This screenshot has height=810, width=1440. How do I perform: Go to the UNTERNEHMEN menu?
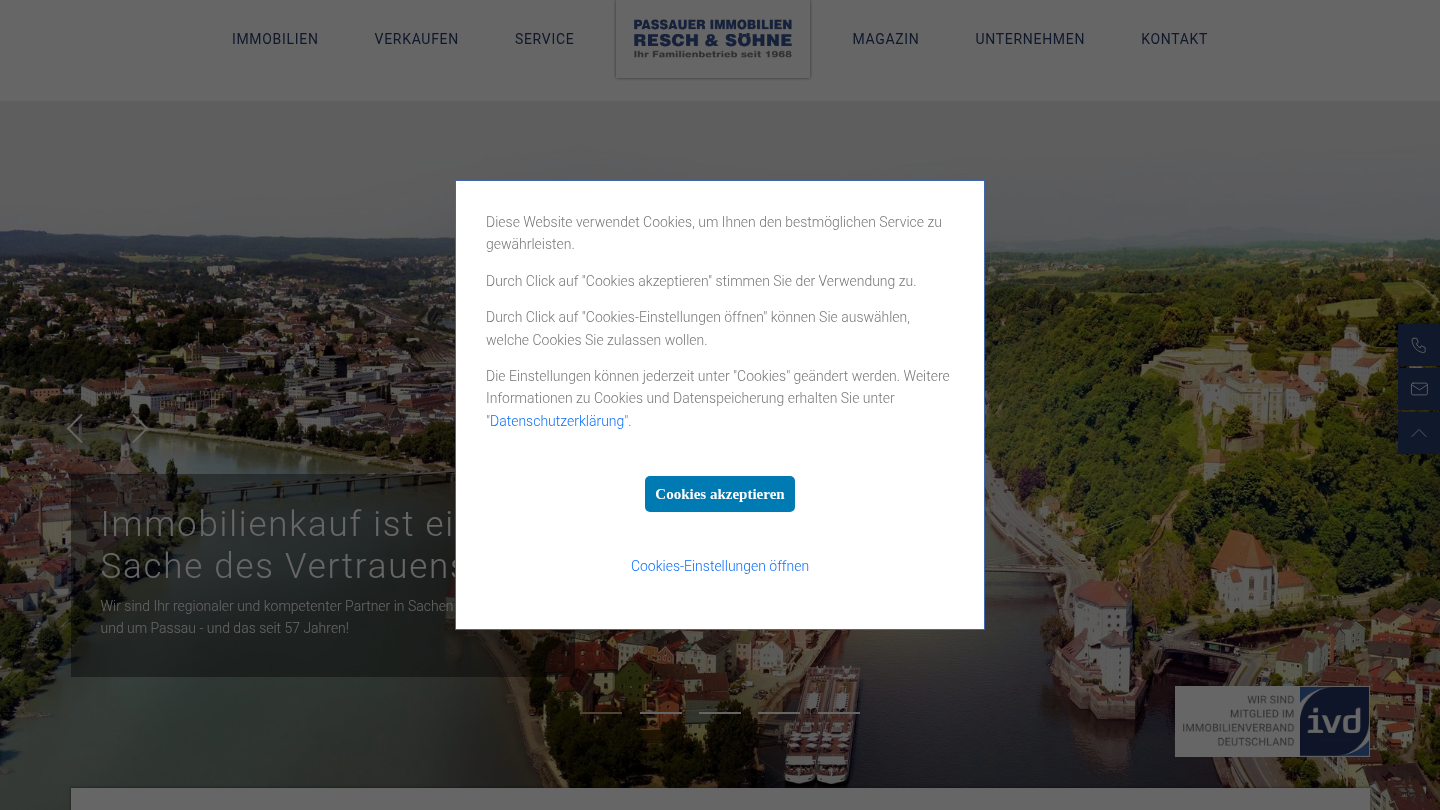click(1030, 39)
